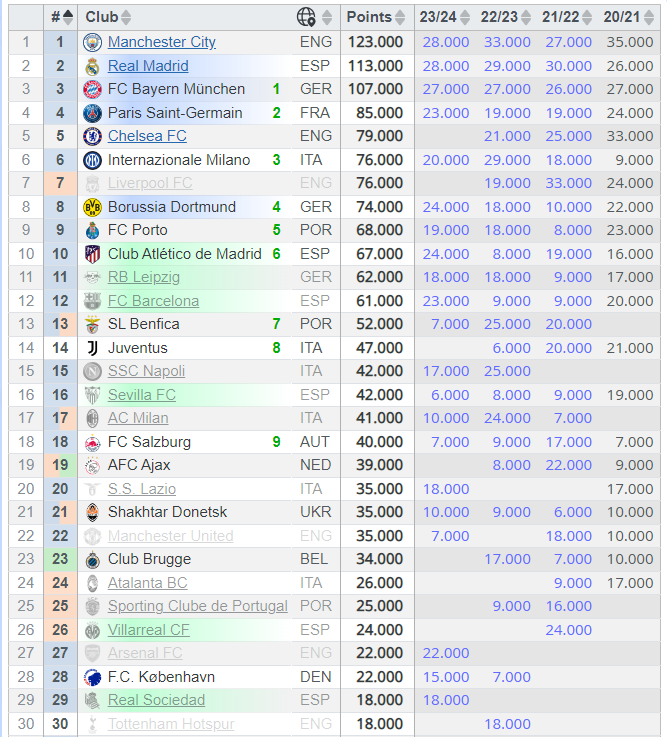
Task: Click Juventus 47.000 points cell
Action: pyautogui.click(x=379, y=348)
